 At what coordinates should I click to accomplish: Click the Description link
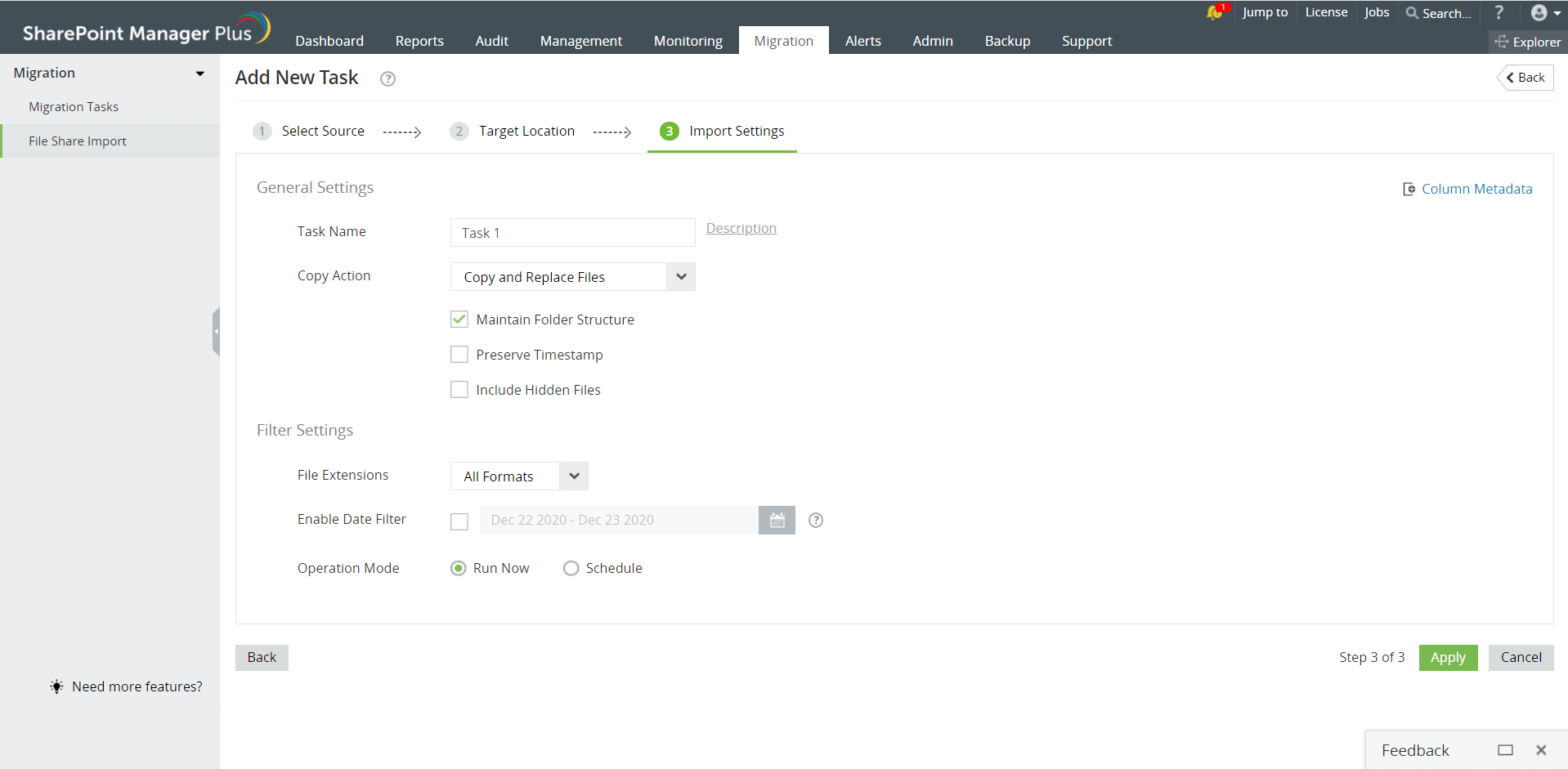click(741, 228)
